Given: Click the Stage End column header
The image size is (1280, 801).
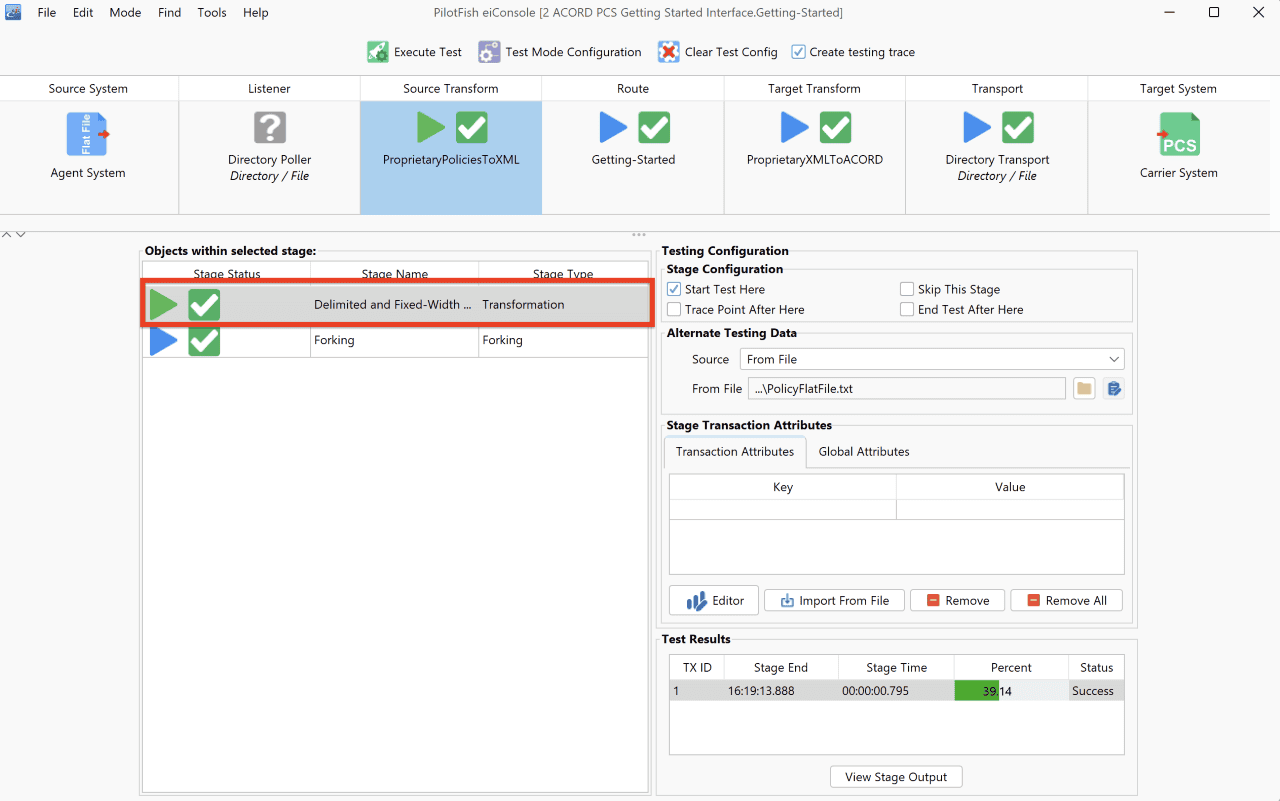Looking at the screenshot, I should tap(781, 668).
